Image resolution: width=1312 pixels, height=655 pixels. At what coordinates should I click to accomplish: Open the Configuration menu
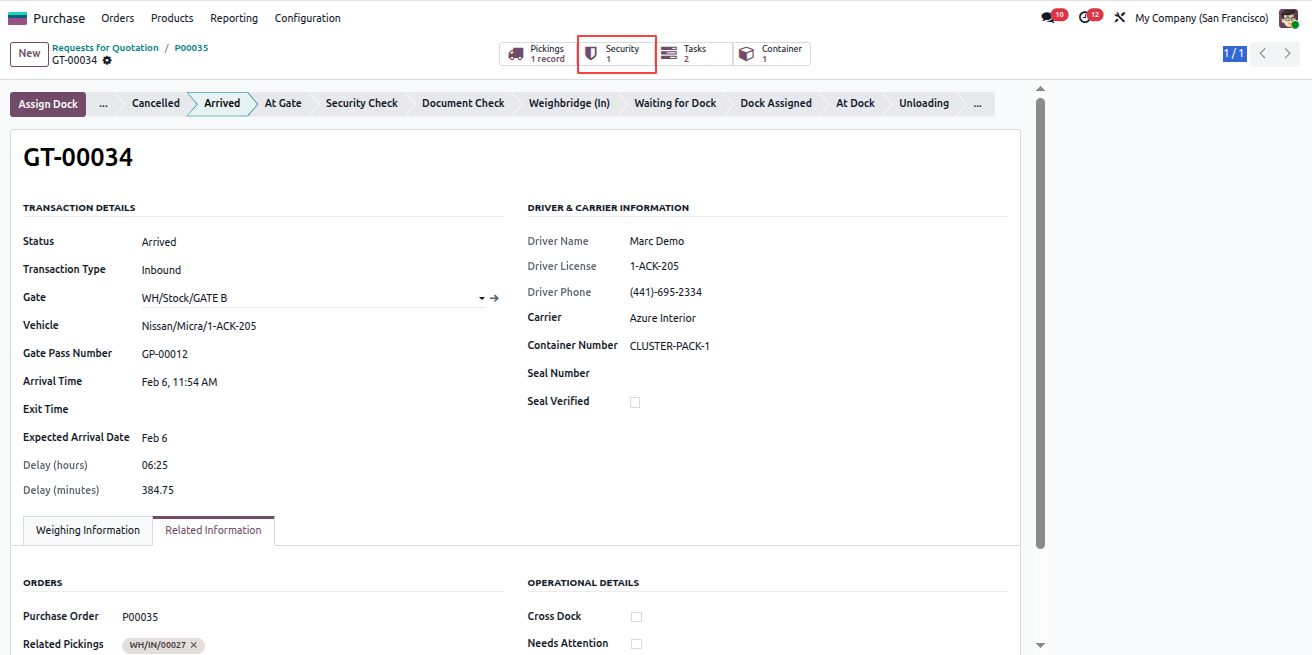[307, 18]
